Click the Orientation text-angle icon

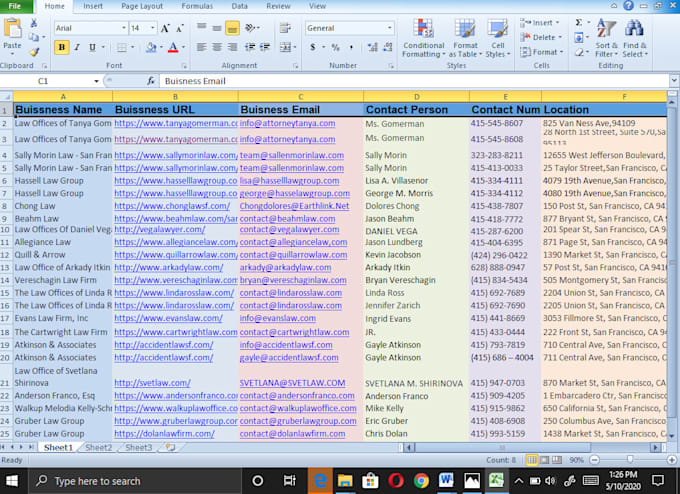coord(251,28)
